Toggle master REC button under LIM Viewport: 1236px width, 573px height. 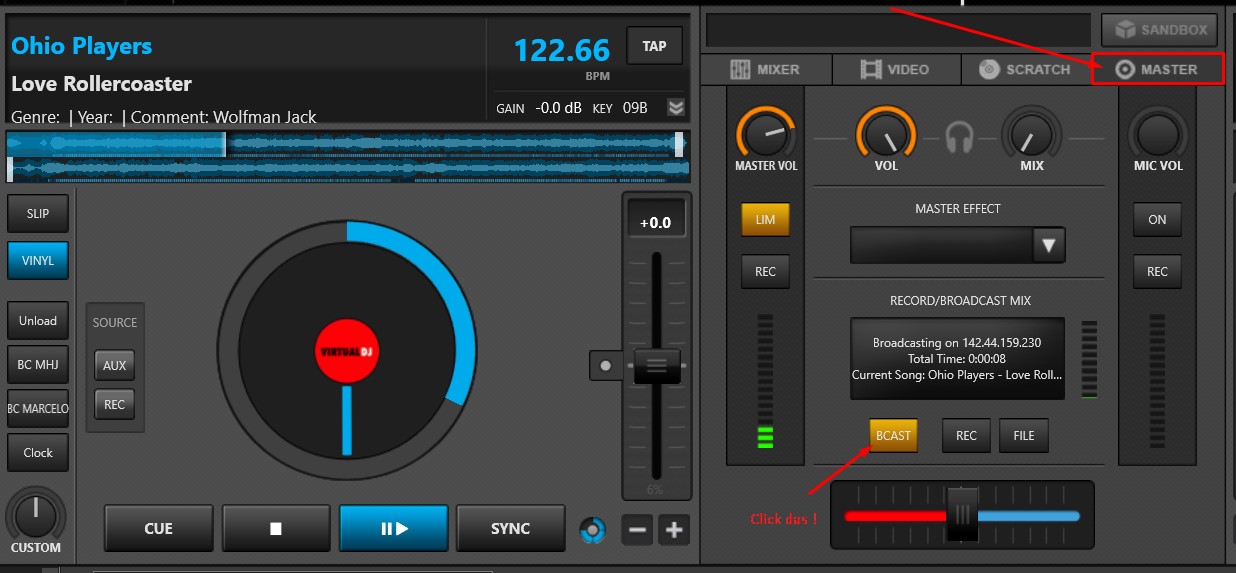click(x=765, y=271)
